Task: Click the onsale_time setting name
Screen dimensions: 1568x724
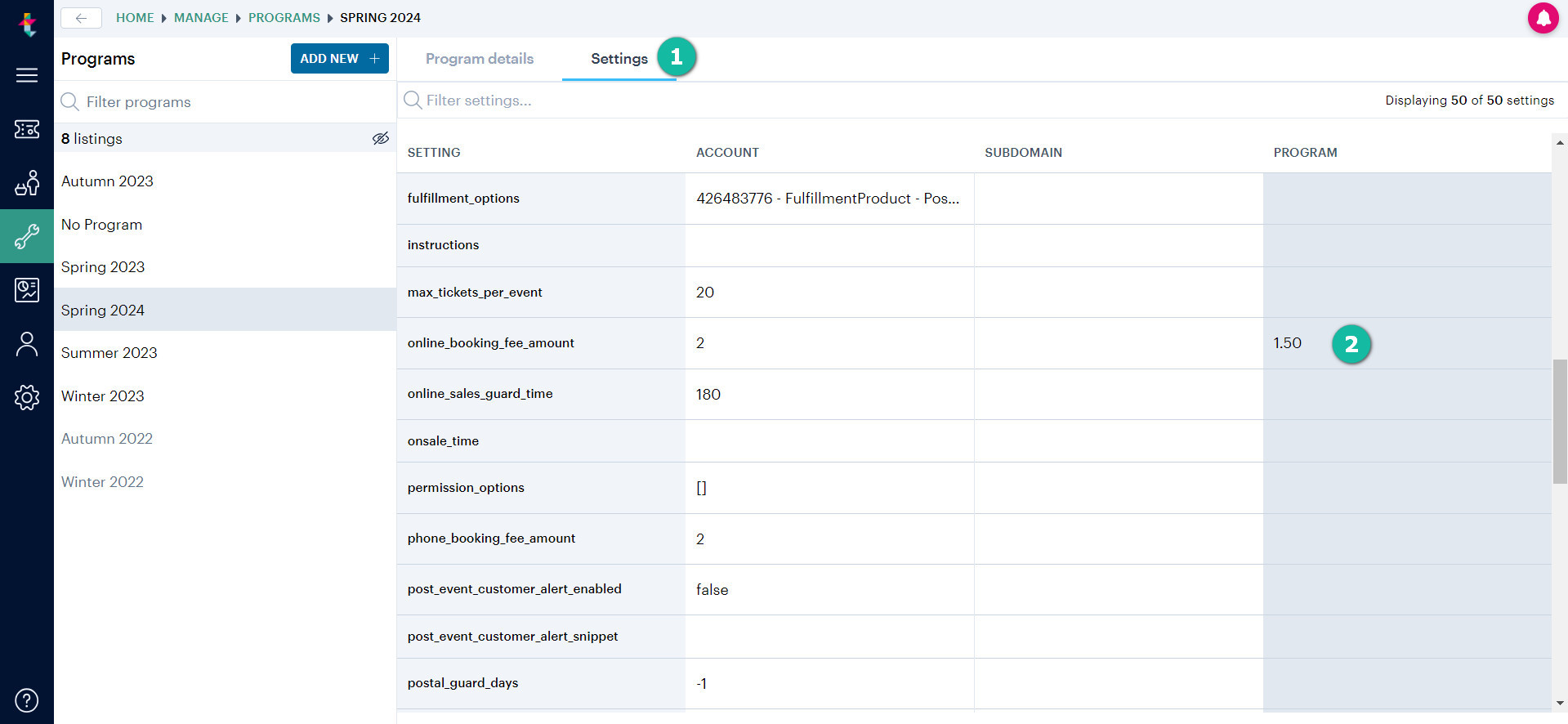Action: (443, 441)
